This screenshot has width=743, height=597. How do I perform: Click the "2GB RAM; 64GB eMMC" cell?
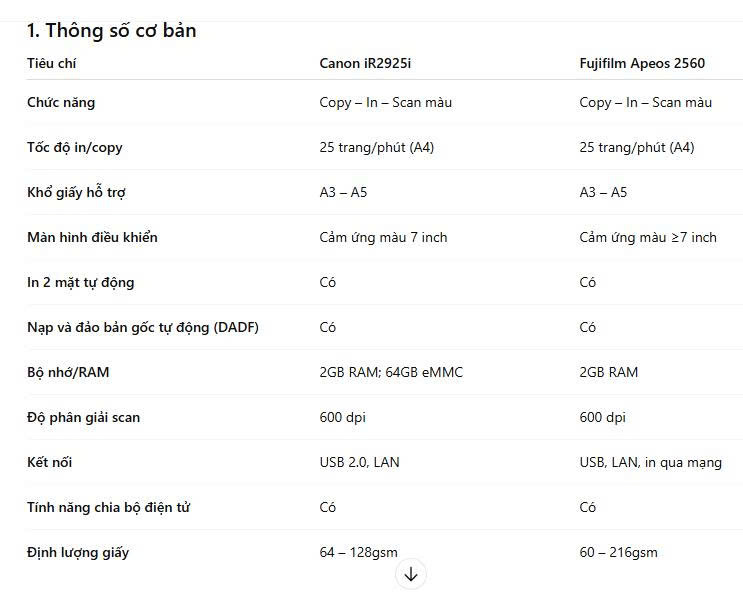[391, 372]
